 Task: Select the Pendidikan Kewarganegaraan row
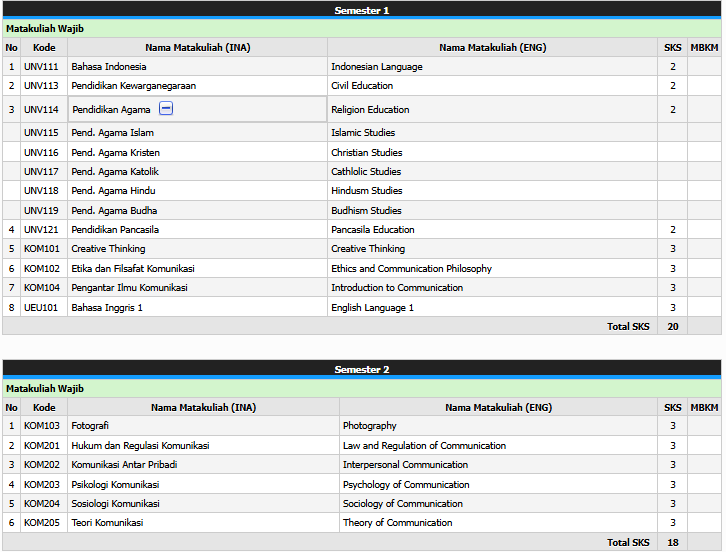(133, 86)
